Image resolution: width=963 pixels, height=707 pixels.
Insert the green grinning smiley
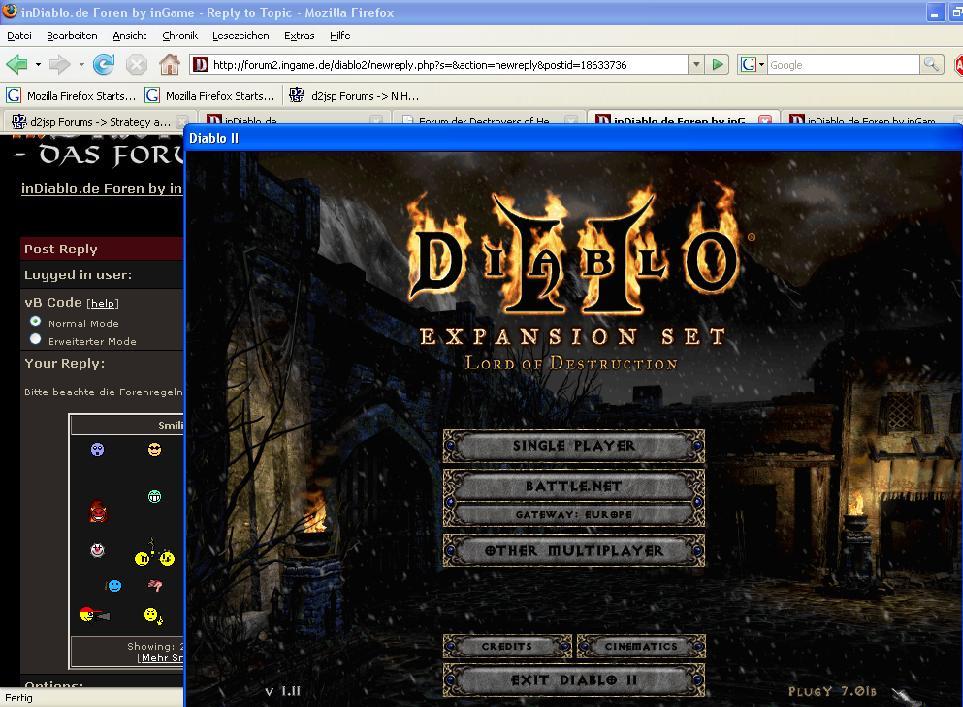154,496
